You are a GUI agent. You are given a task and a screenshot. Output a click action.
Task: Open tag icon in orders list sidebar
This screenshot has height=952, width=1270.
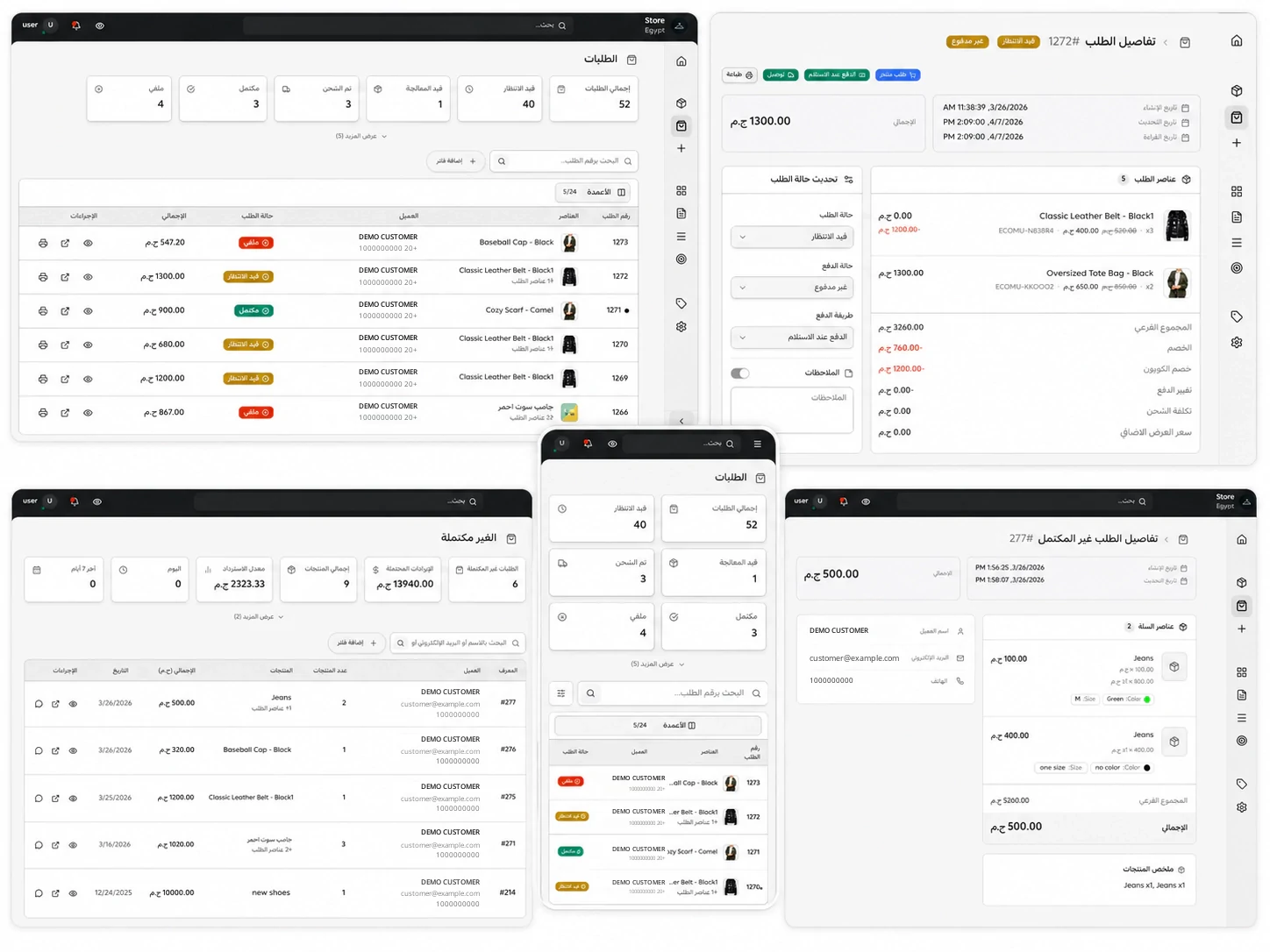tap(681, 303)
